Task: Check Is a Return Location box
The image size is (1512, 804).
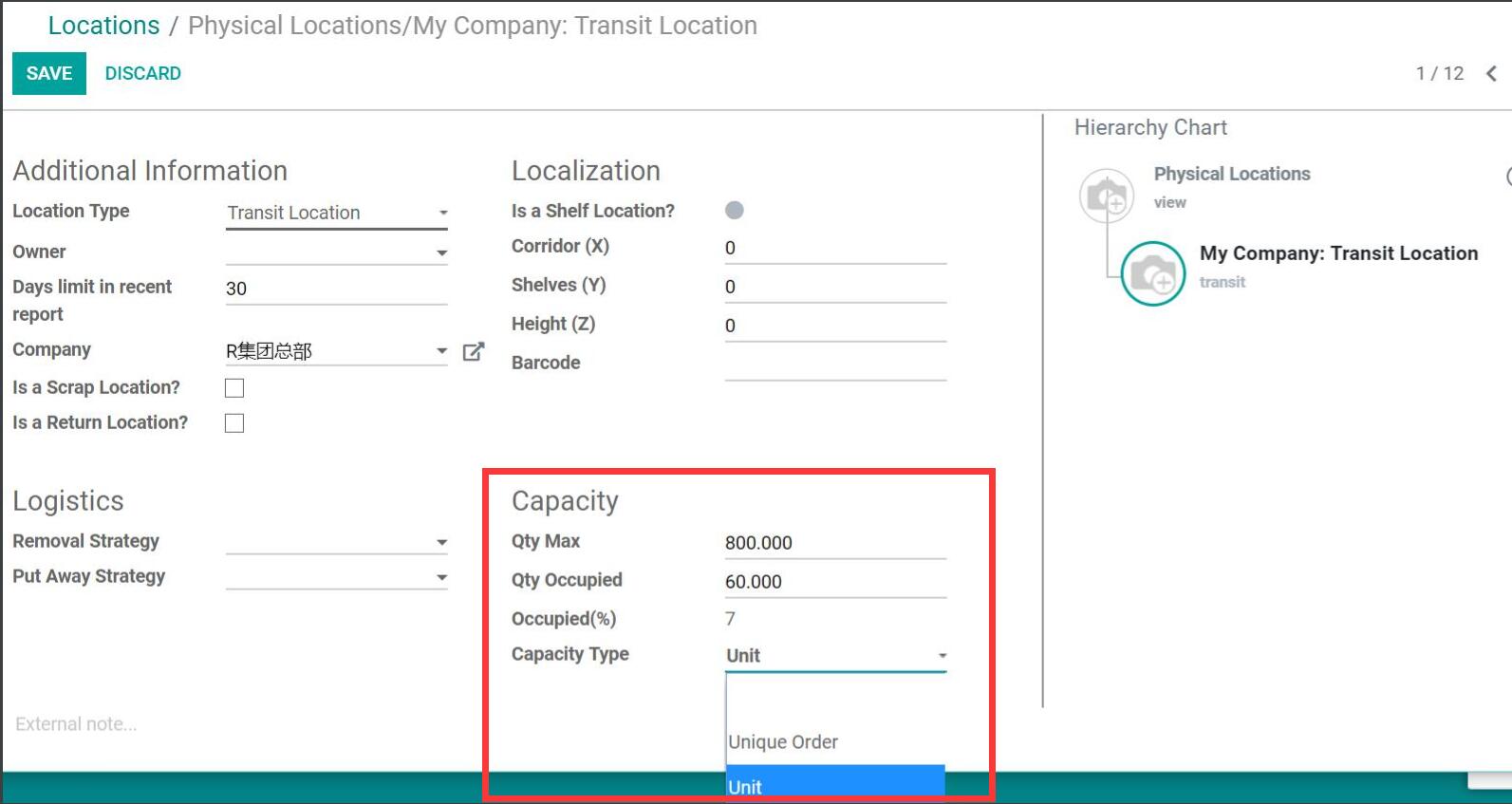Action: pos(234,422)
